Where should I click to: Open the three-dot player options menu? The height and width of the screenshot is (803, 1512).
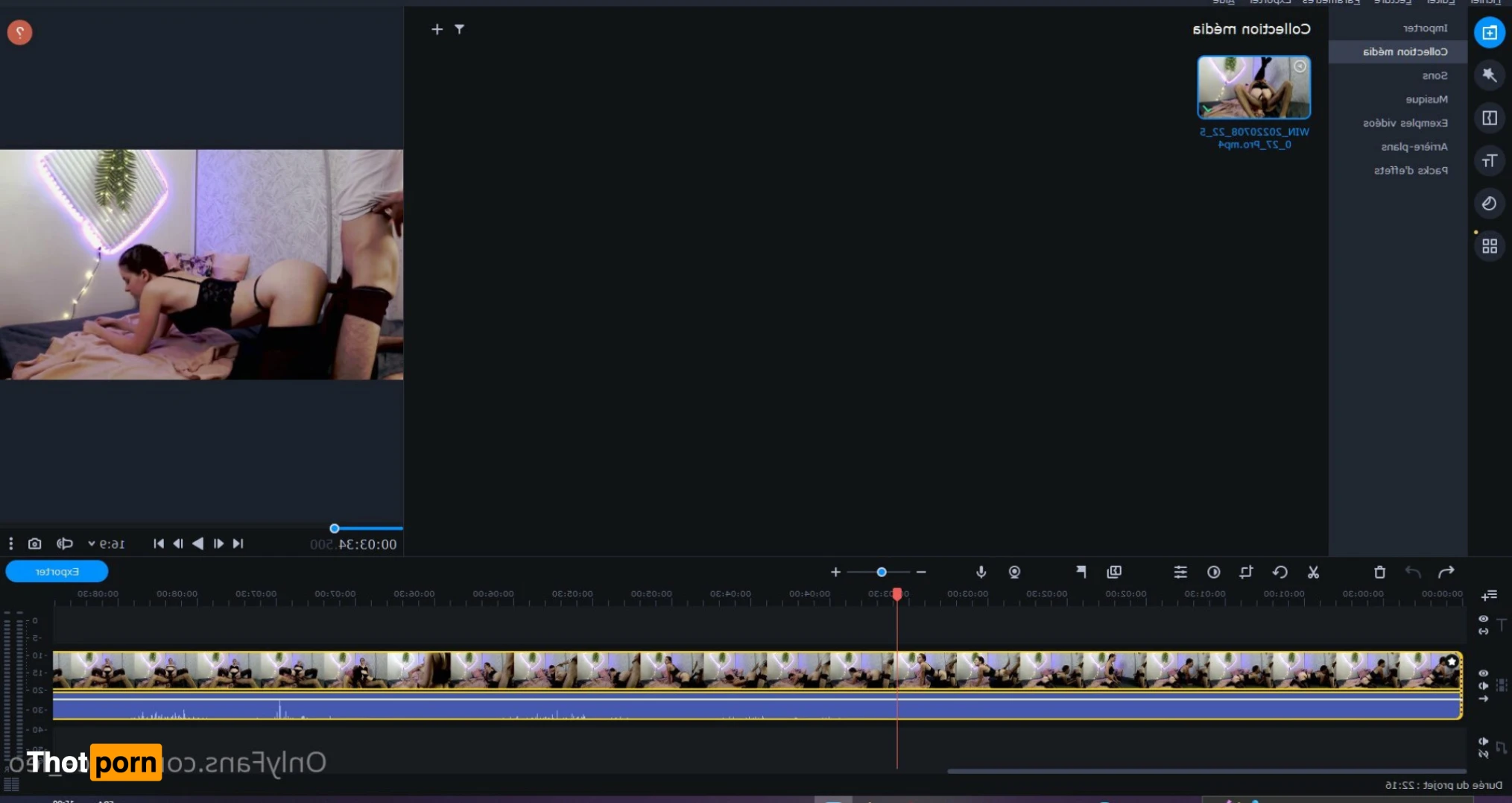click(10, 544)
